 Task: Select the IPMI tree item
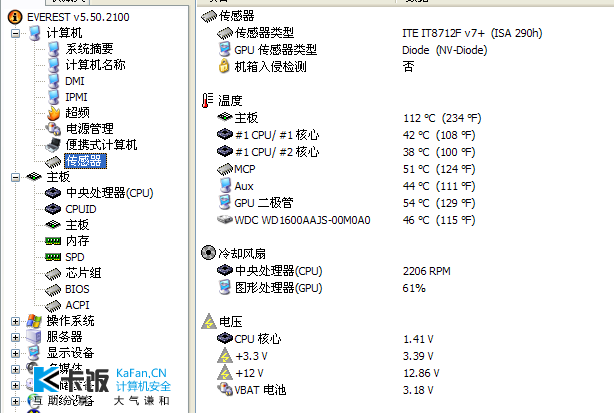pos(76,97)
